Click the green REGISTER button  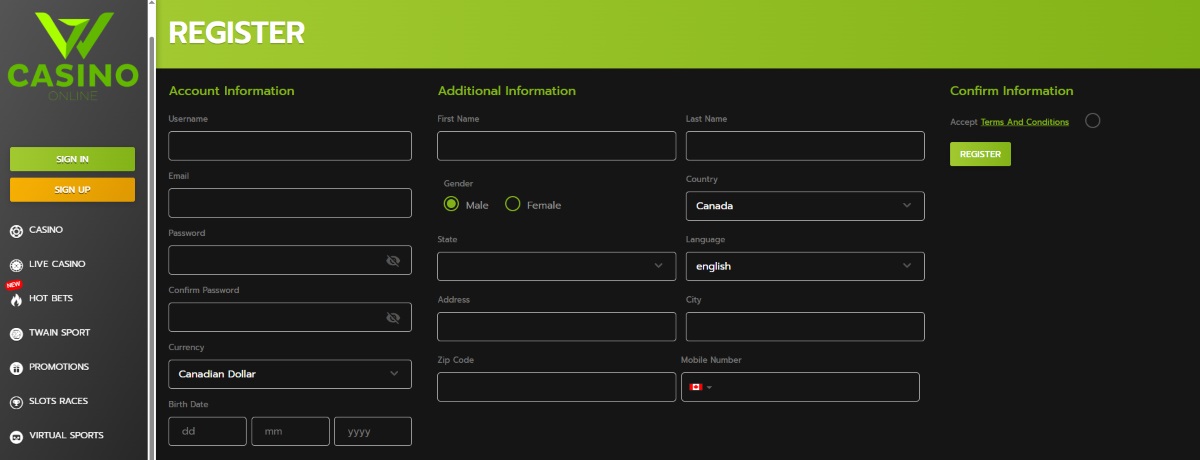[980, 154]
